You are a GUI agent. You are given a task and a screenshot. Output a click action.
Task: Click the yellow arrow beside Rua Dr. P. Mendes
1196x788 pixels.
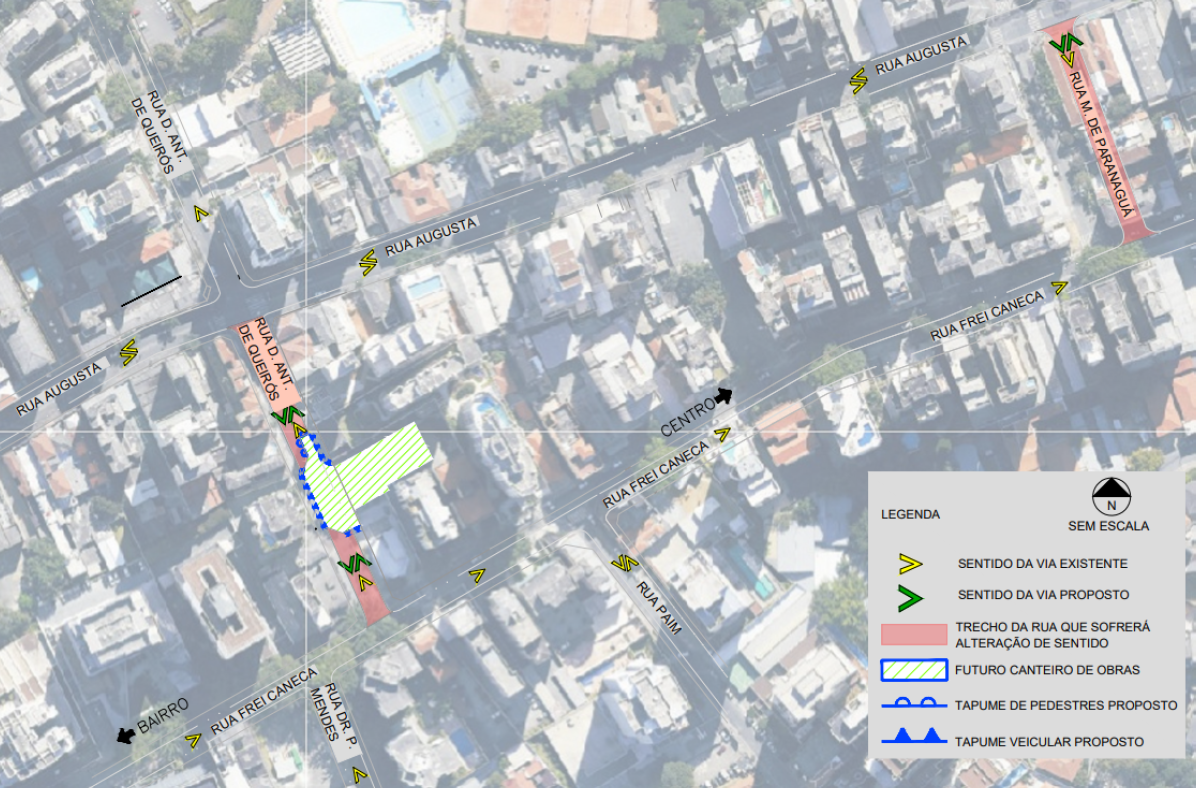[x=359, y=773]
